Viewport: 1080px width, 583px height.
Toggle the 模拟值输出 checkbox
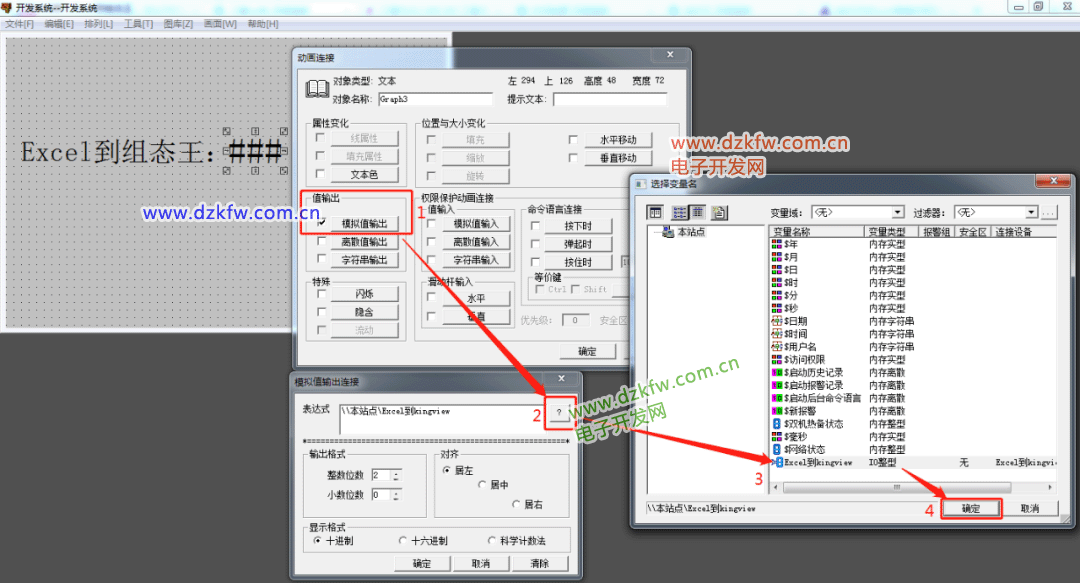pyautogui.click(x=321, y=224)
